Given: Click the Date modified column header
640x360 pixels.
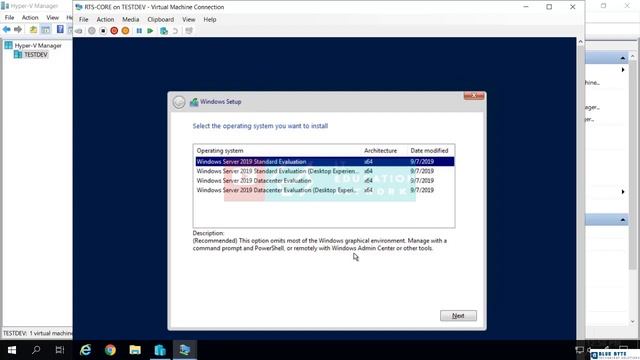Looking at the screenshot, I should pos(429,151).
